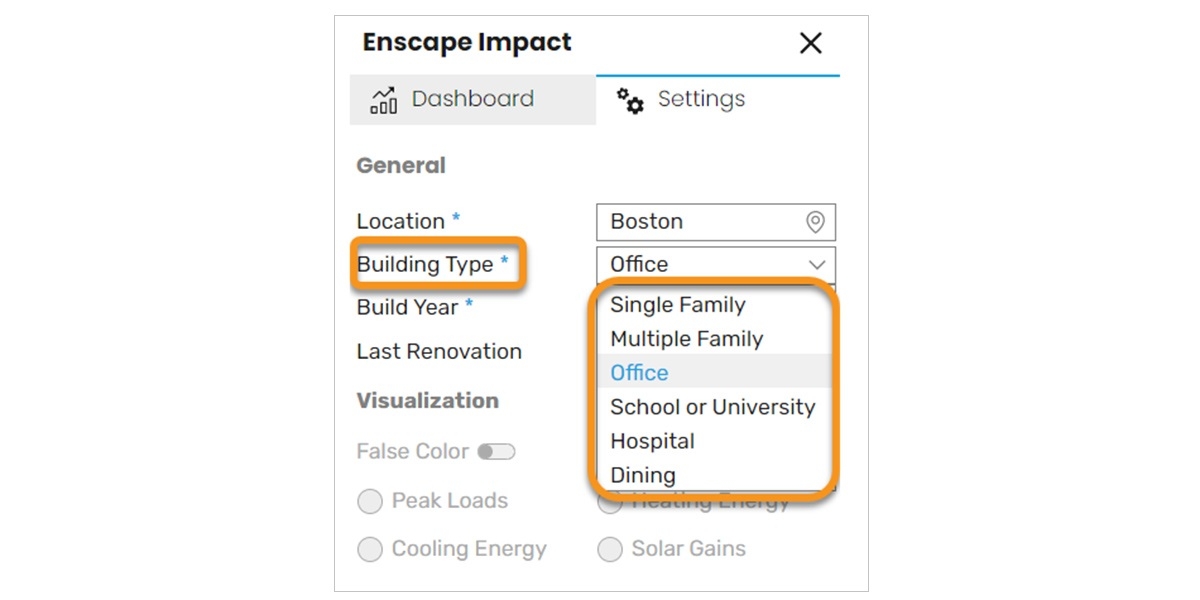Toggle the False Color switch

(x=498, y=451)
